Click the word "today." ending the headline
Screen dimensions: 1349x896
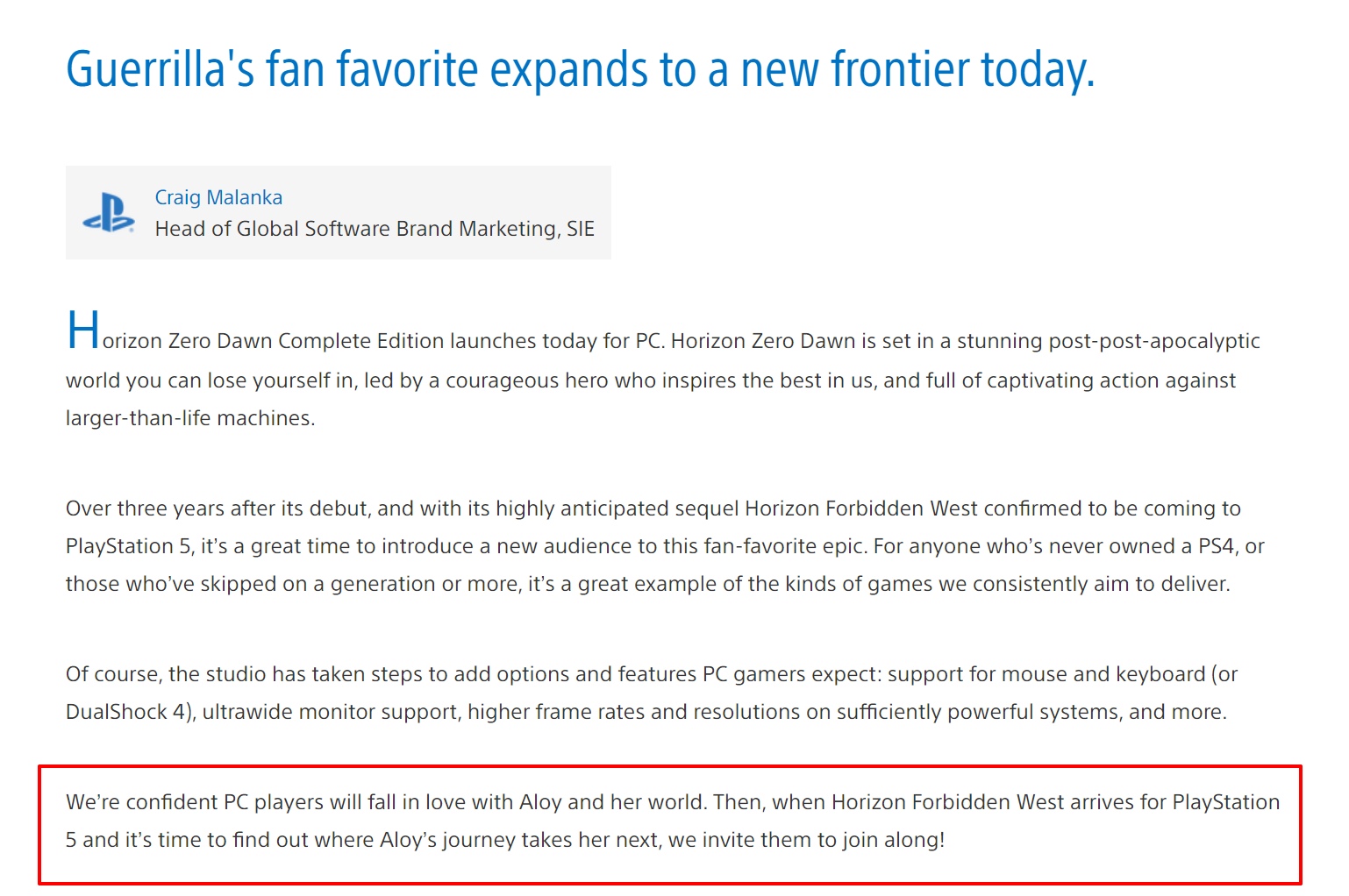[1039, 70]
